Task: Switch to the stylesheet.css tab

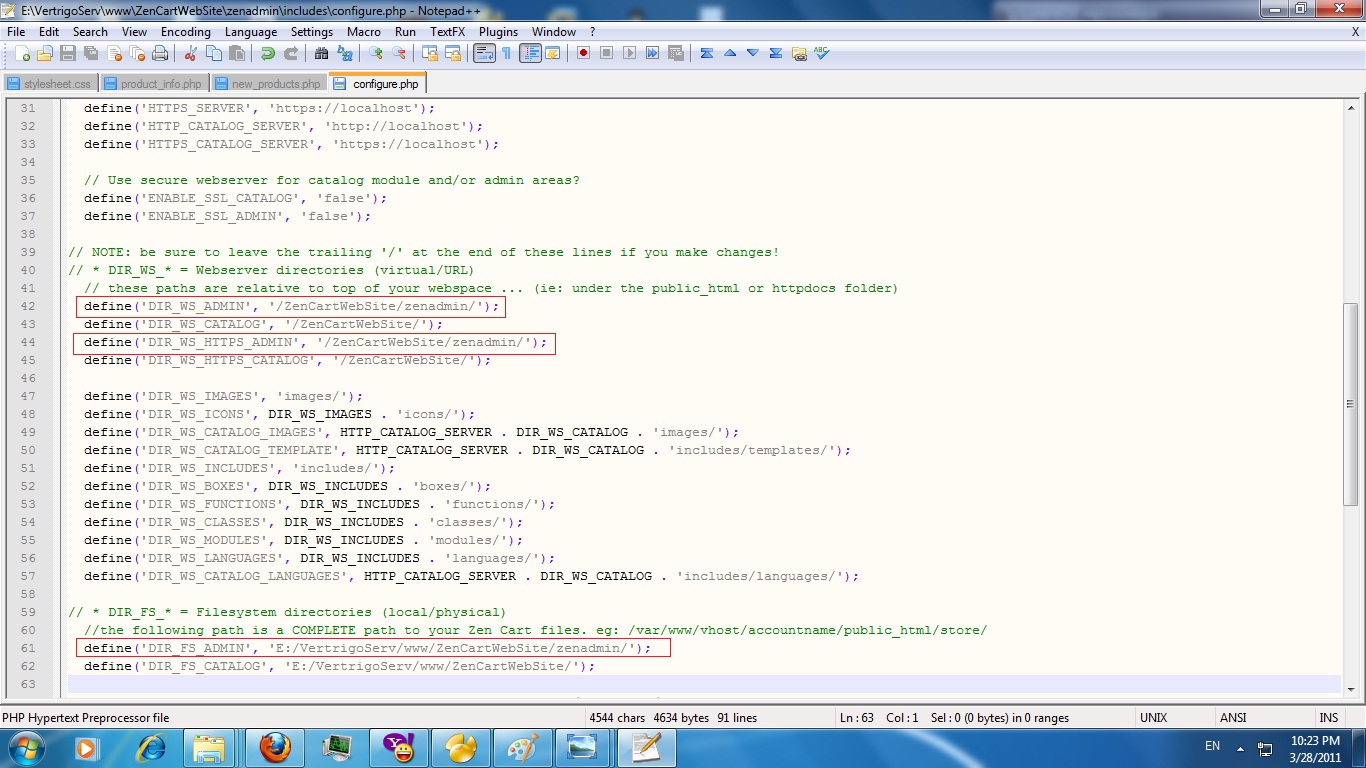Action: point(49,84)
